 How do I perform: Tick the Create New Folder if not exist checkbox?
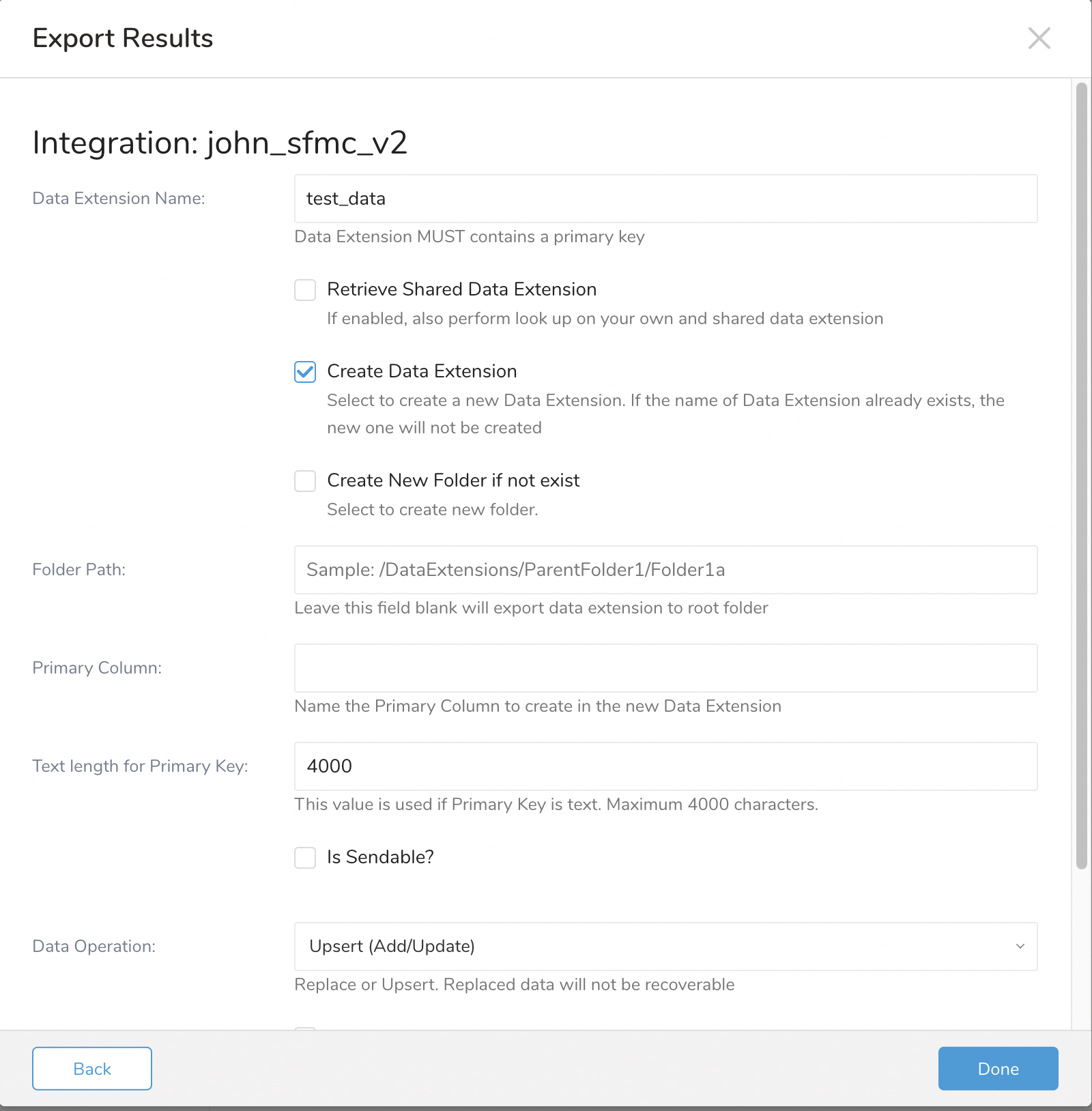tap(305, 481)
